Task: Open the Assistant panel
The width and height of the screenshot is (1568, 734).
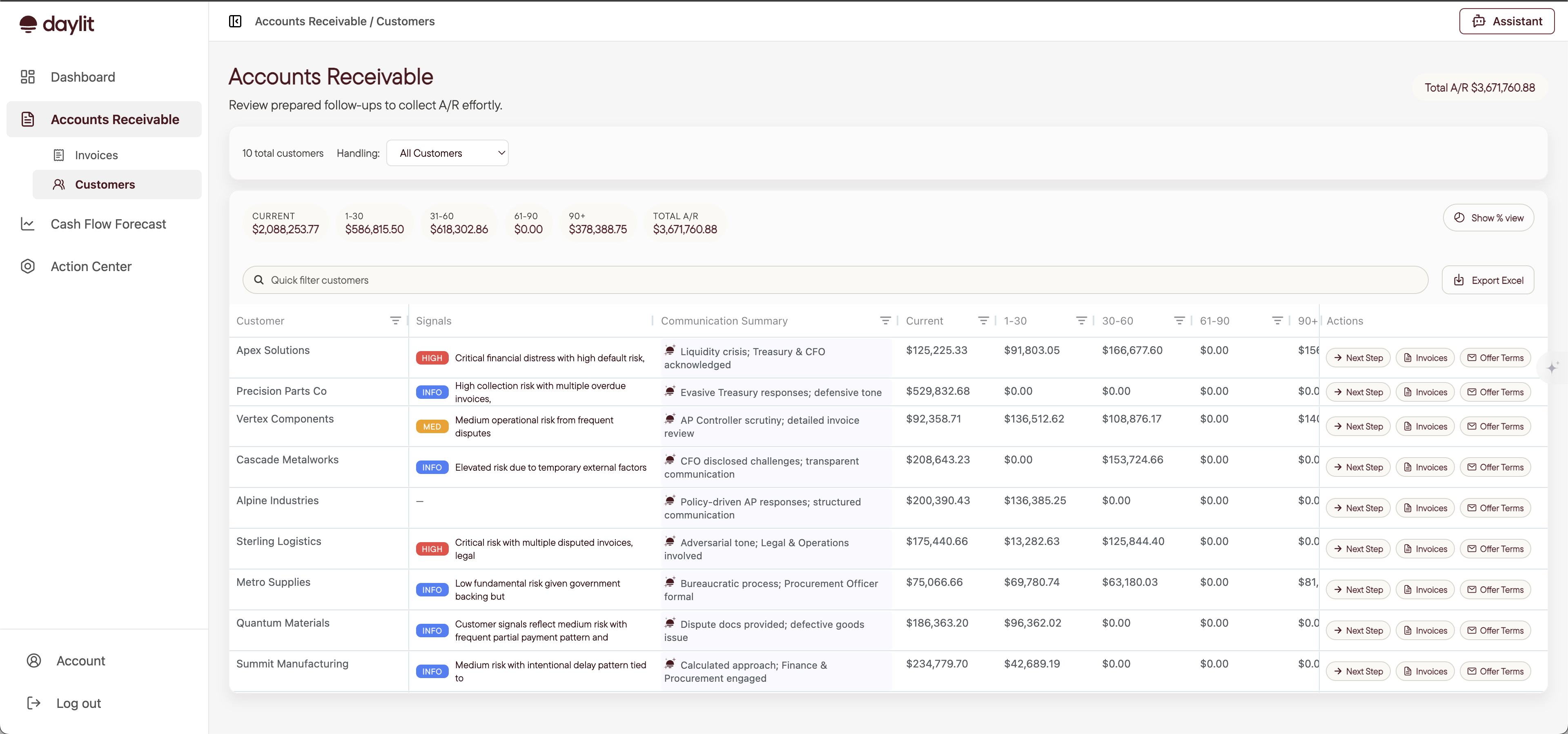Action: (1506, 21)
